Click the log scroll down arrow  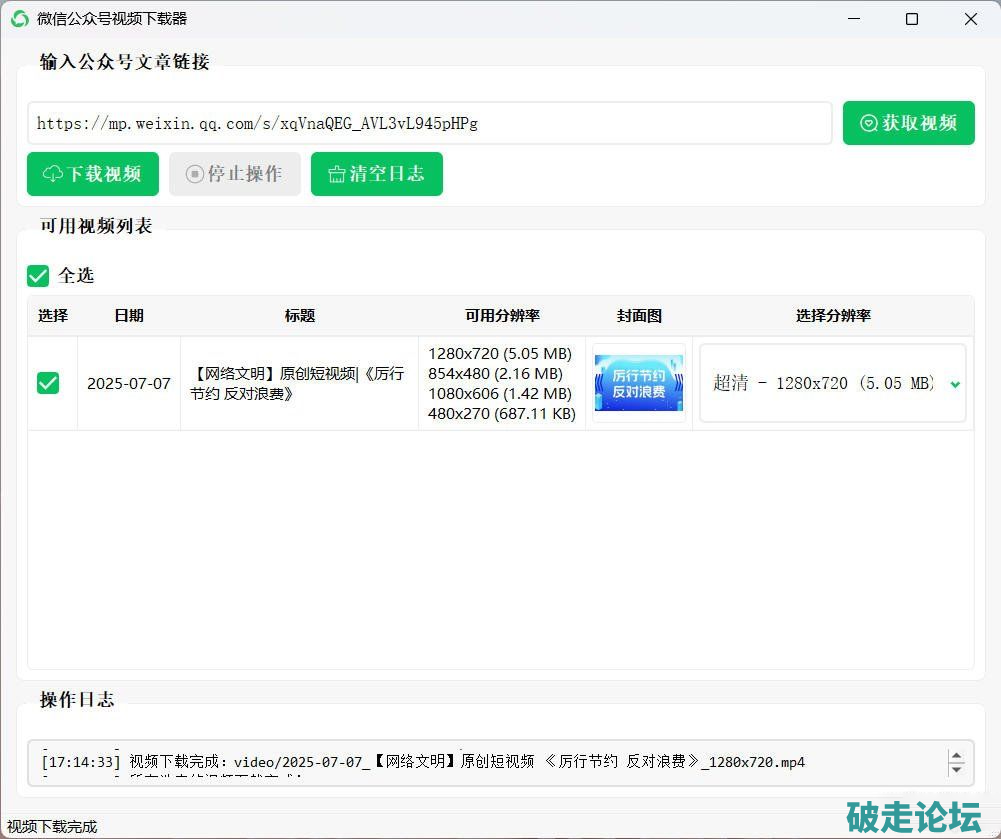957,769
